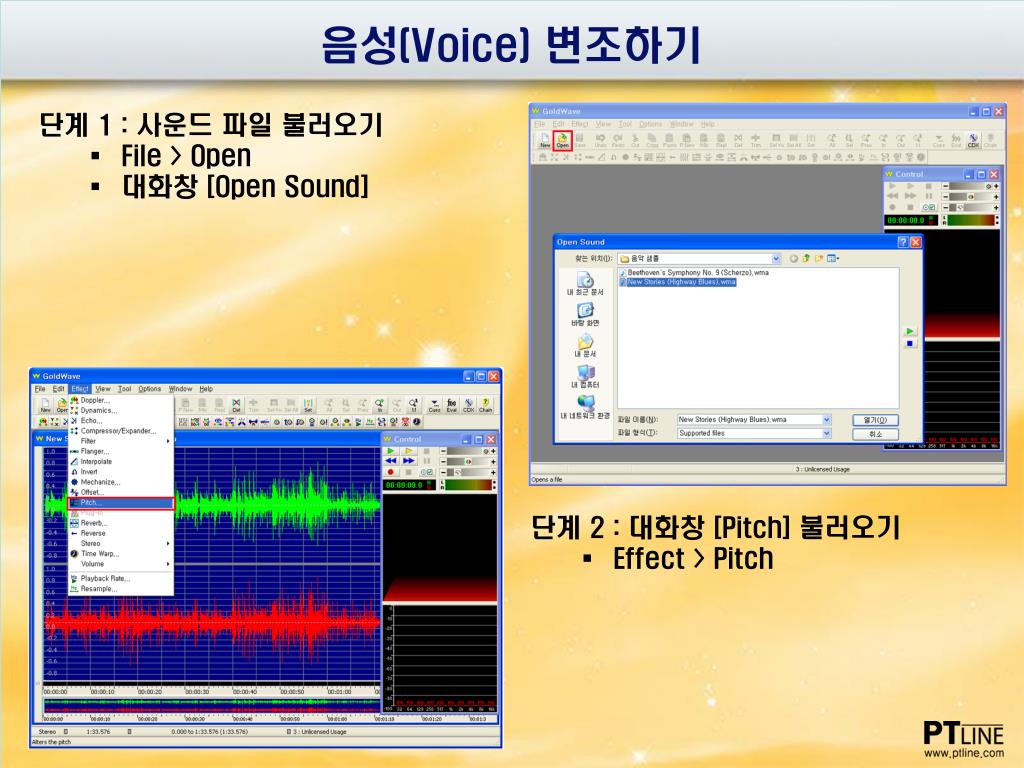
Task: Click CDX icon in the waveform GoldWave window
Action: [x=468, y=406]
